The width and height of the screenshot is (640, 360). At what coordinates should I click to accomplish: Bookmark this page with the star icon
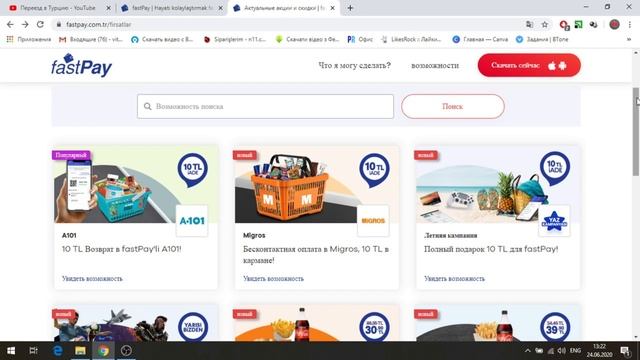544,24
